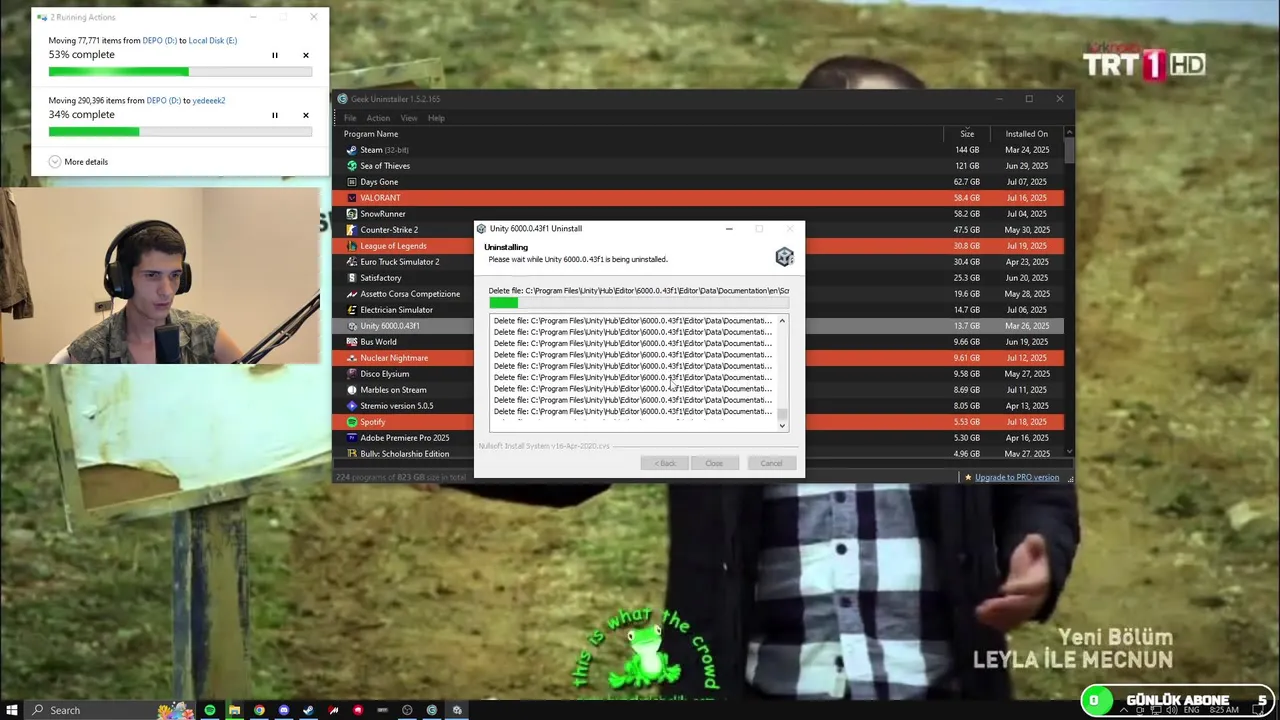Screen dimensions: 1280x720
Task: Select the Assetto Corsa Competizione icon
Action: pos(351,294)
